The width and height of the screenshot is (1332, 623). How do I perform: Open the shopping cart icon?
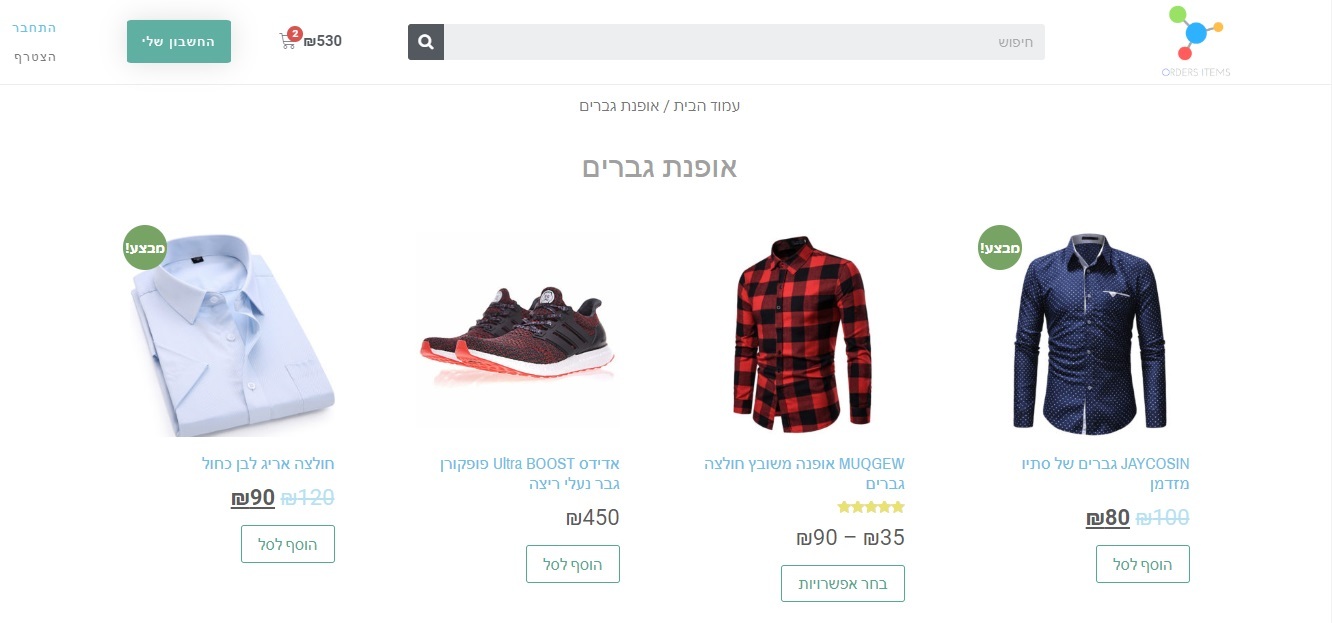pos(290,40)
